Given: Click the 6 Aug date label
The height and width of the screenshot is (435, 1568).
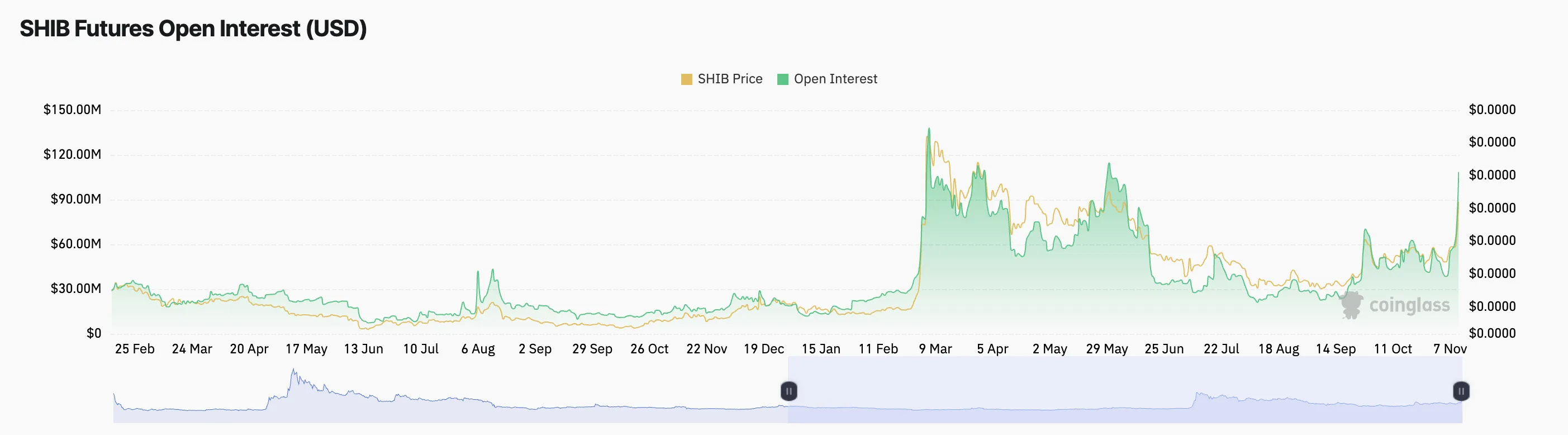Looking at the screenshot, I should 478,349.
